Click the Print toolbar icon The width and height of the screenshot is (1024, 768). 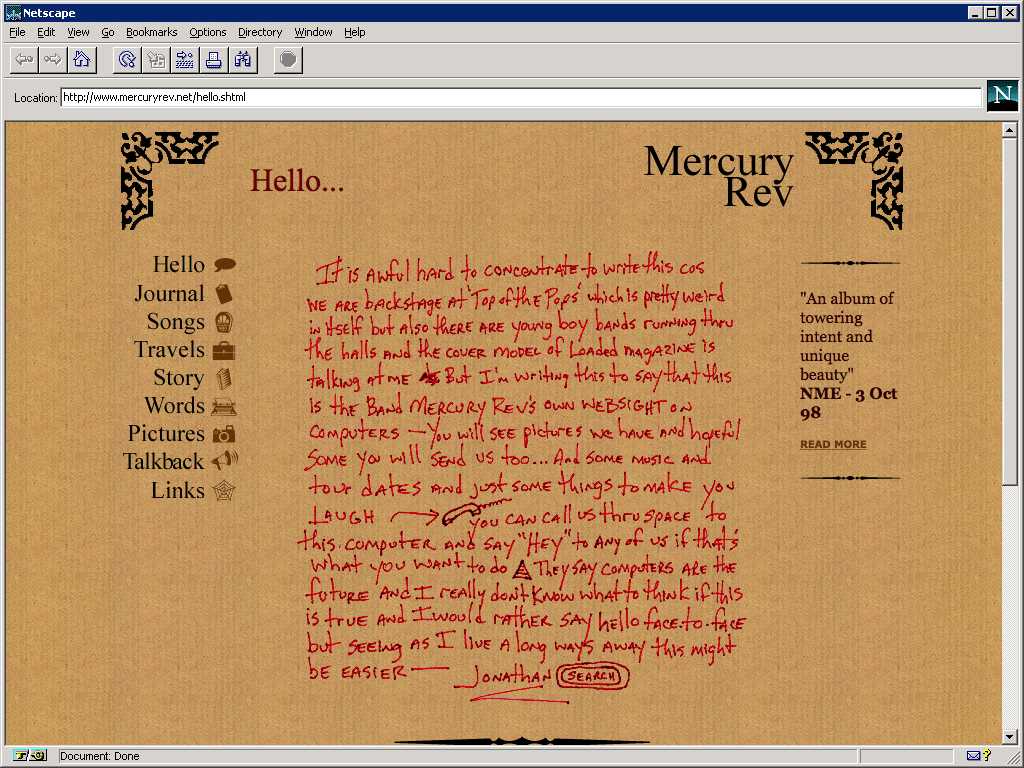pos(213,59)
